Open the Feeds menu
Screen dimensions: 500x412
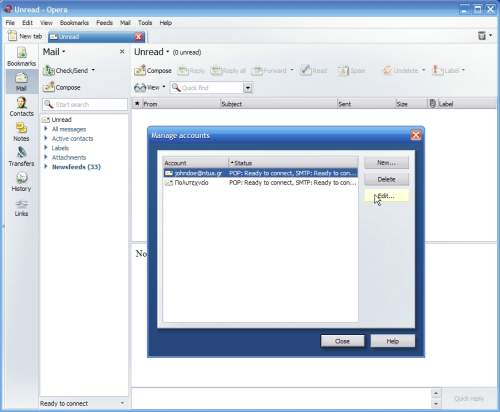click(x=104, y=23)
